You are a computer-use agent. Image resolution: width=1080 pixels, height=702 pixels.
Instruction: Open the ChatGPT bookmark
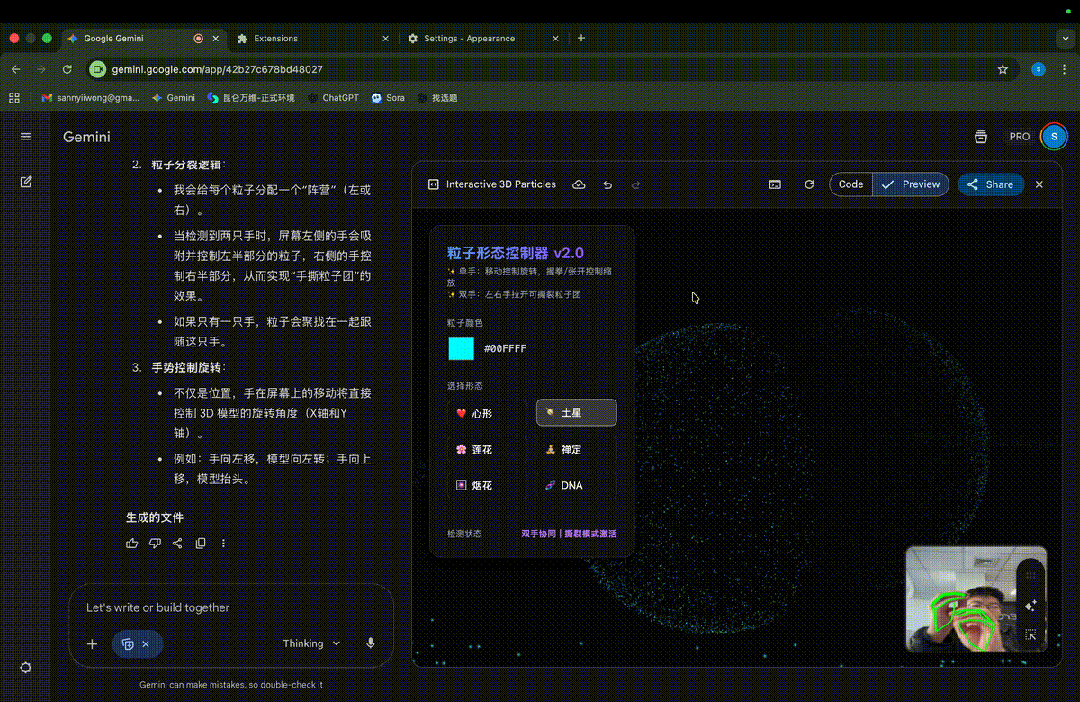pyautogui.click(x=333, y=98)
